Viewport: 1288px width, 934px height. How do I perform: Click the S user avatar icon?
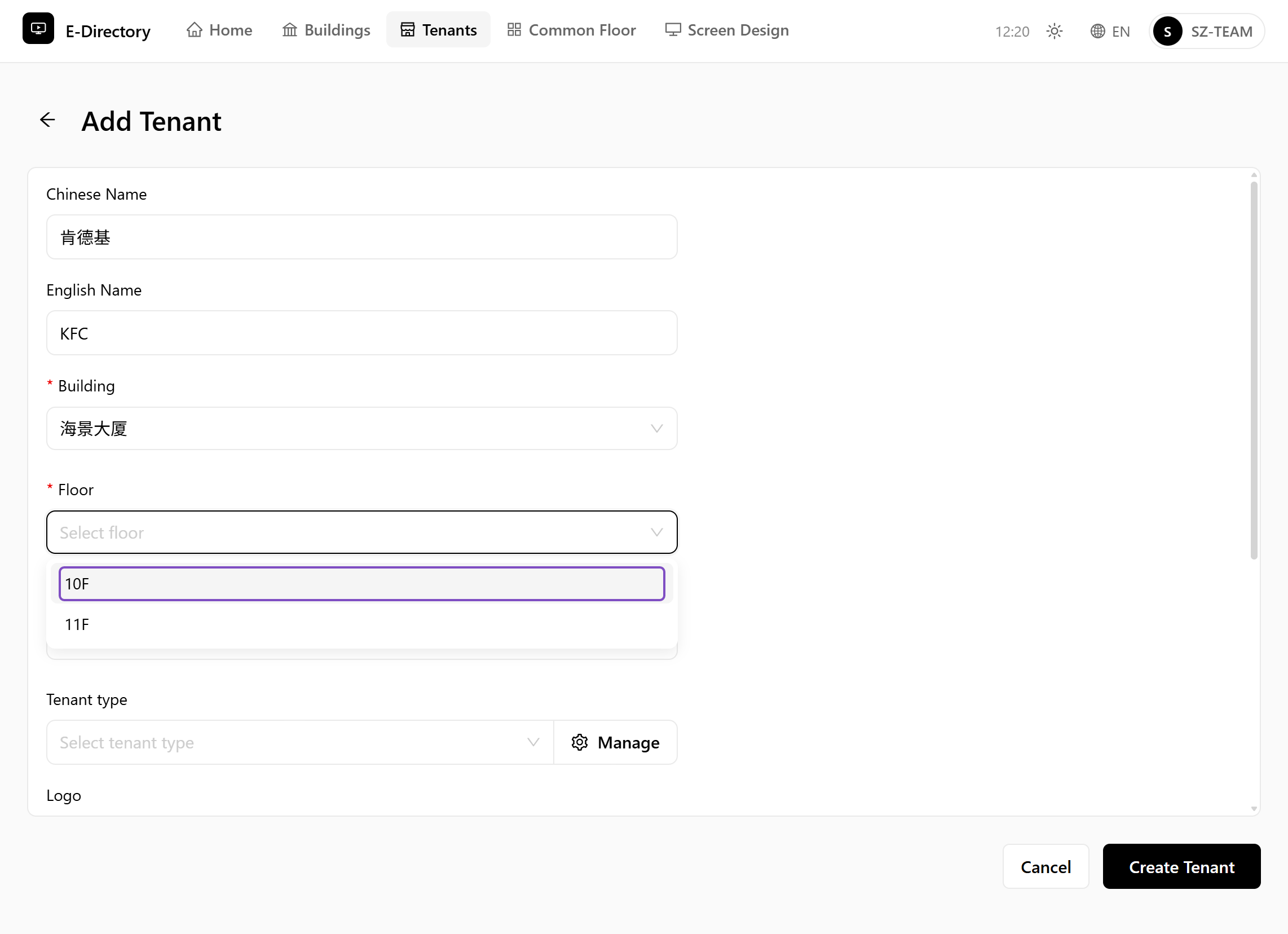[x=1168, y=31]
